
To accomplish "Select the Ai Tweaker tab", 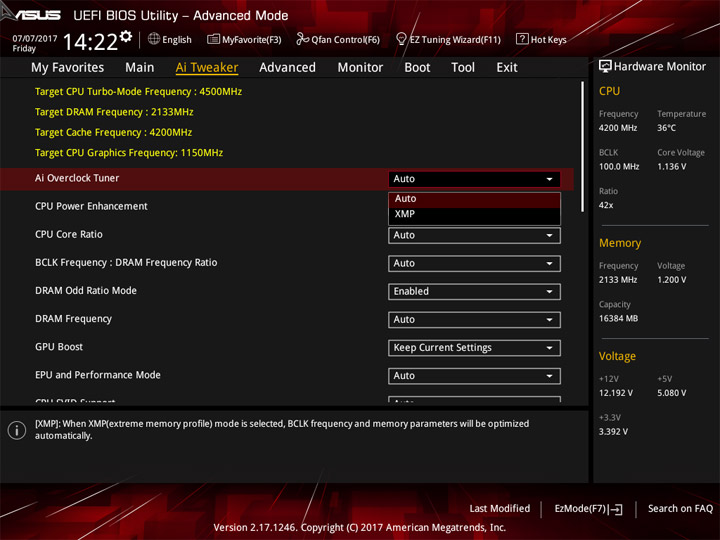I will [x=207, y=68].
